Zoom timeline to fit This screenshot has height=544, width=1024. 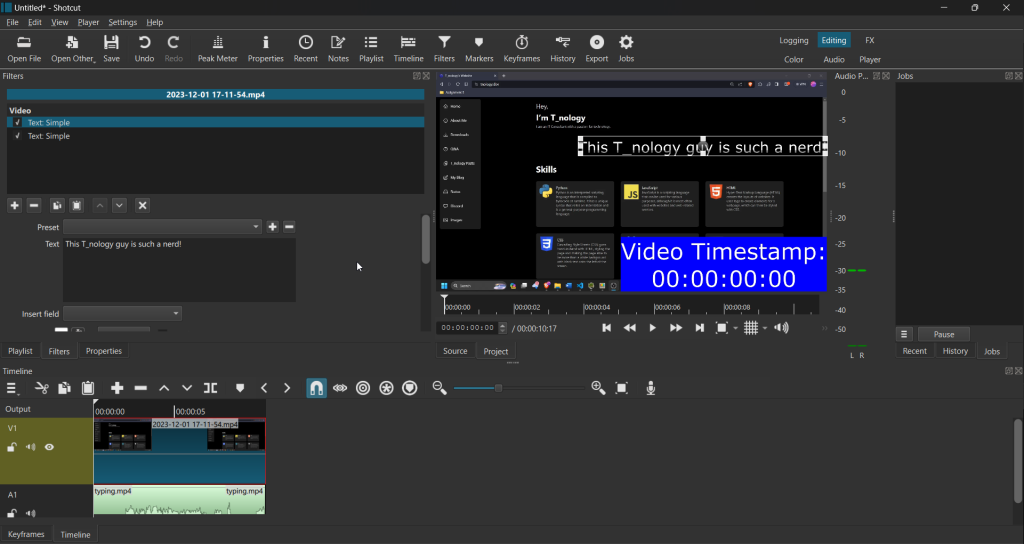click(x=622, y=388)
